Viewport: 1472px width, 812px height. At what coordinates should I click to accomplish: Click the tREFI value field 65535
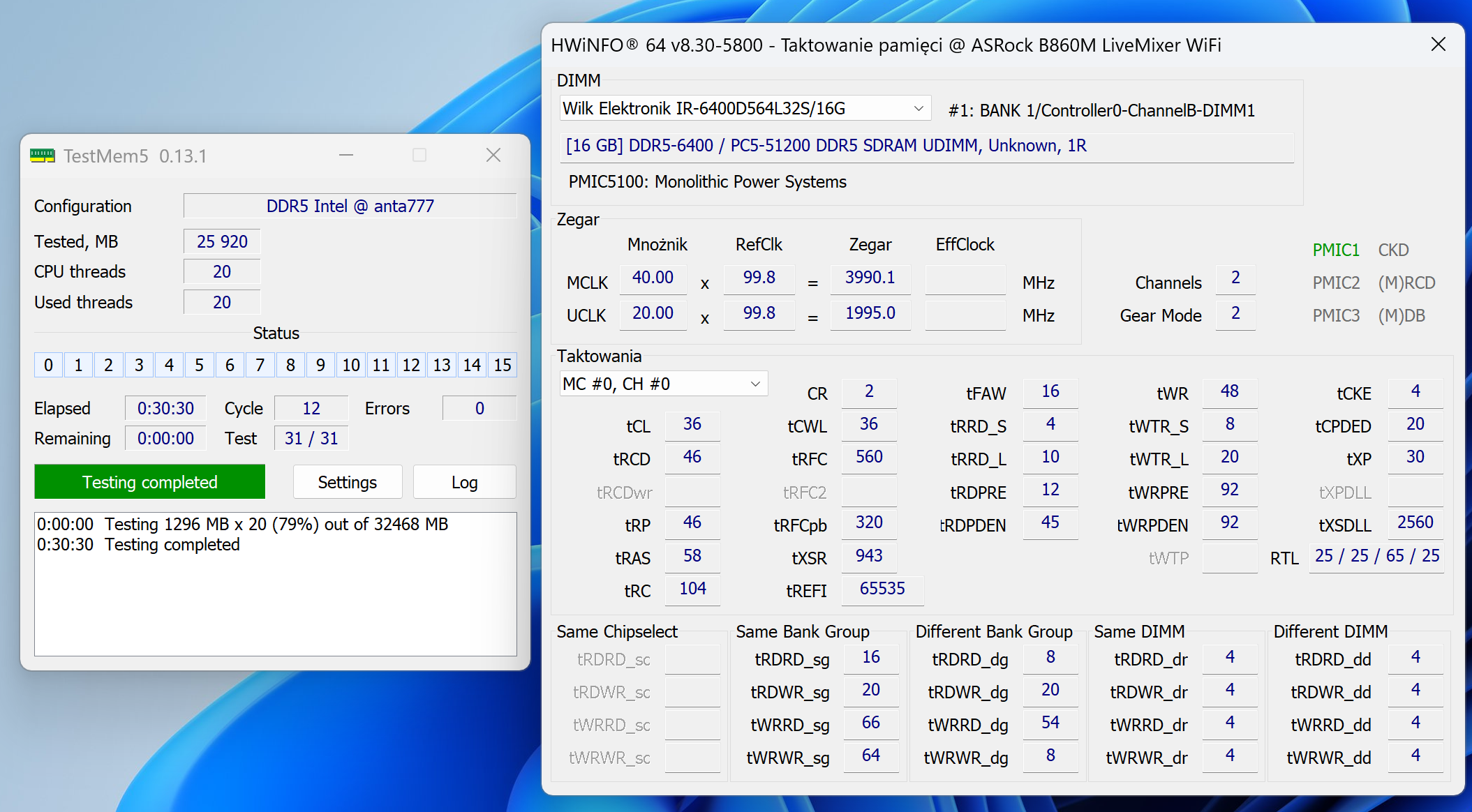(882, 589)
